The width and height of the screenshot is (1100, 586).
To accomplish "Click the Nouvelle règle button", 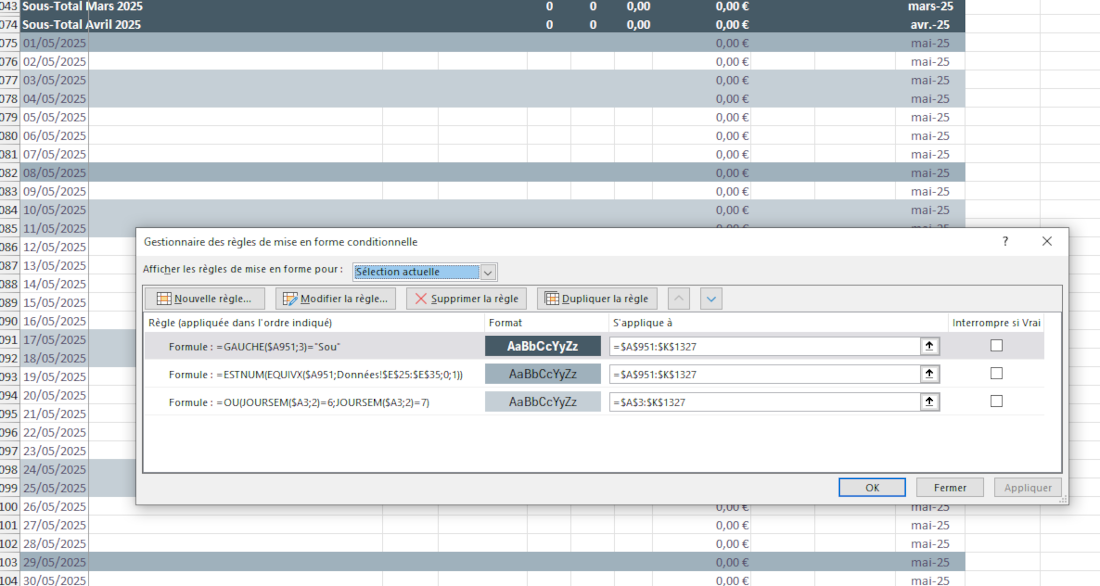I will coord(204,299).
